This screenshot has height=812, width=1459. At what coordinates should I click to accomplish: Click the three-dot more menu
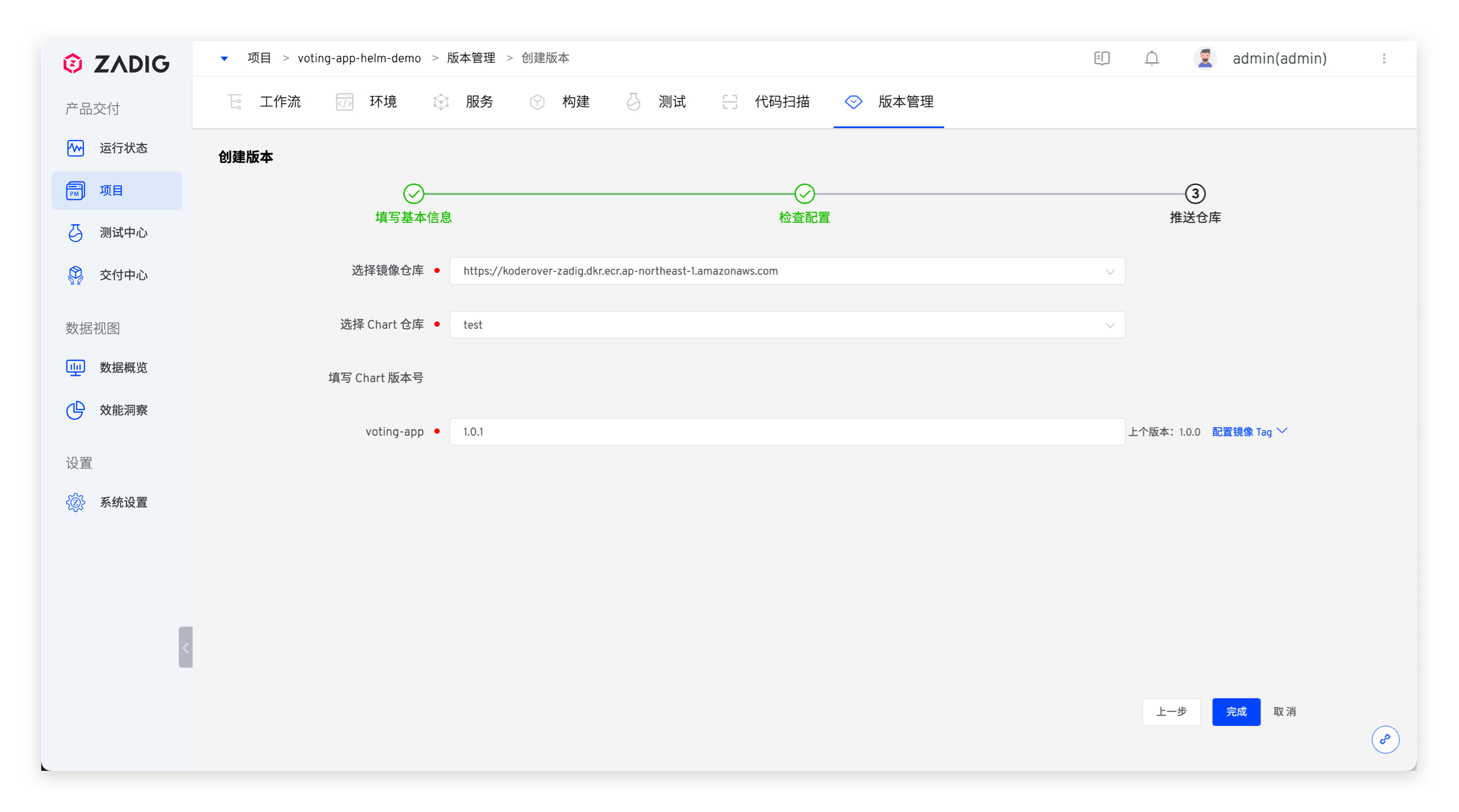point(1383,58)
